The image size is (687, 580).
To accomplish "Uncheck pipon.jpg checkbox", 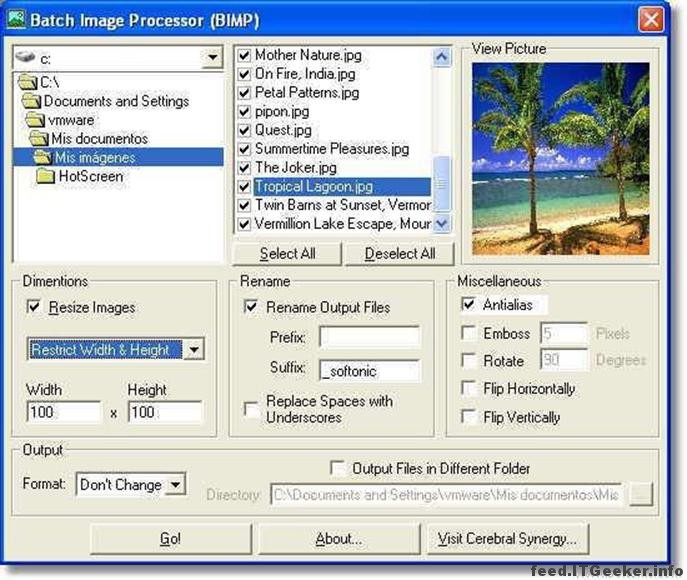I will (244, 112).
